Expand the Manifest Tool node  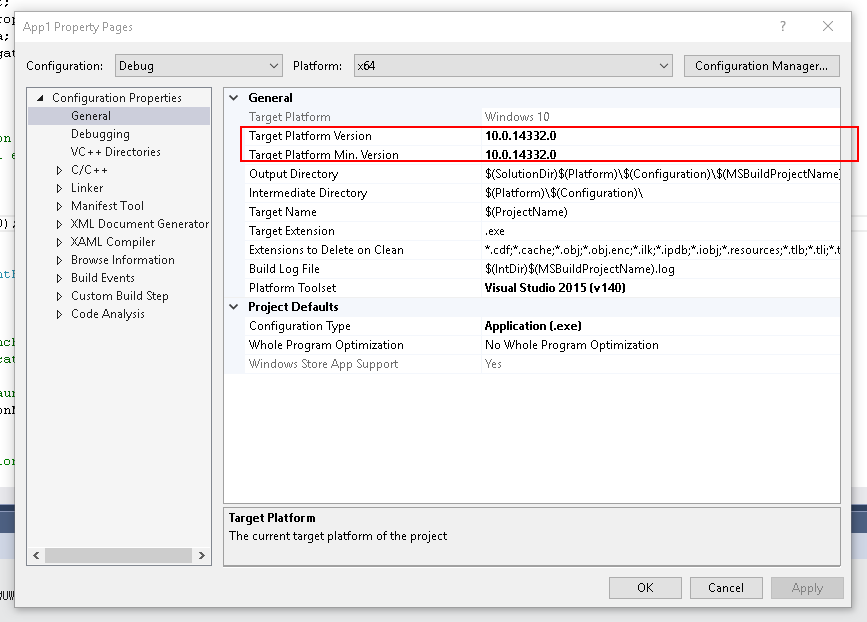(59, 207)
